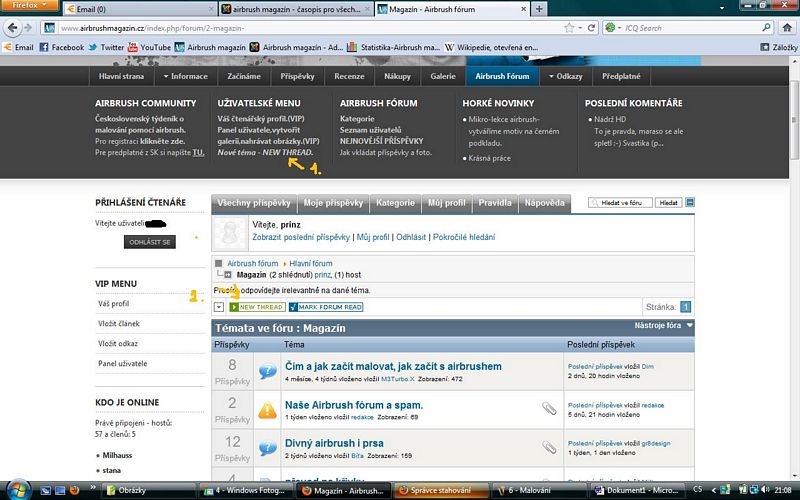Collapse the forum header with the minus toggle
Image resolution: width=800 pixels, height=500 pixels.
(689, 203)
